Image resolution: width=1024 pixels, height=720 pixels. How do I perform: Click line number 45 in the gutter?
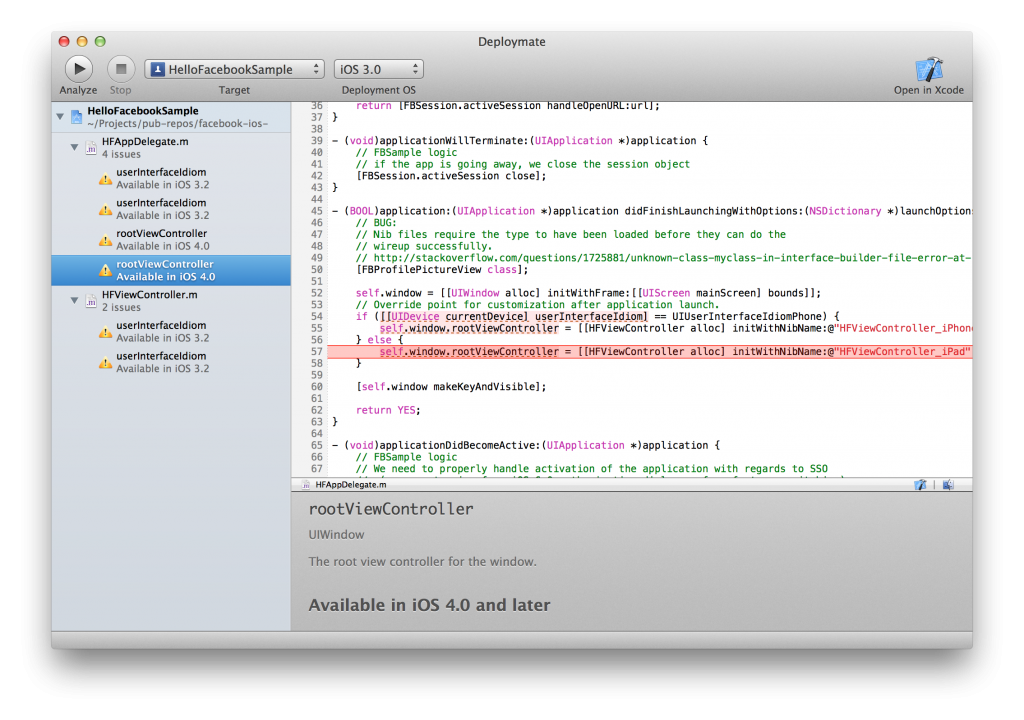click(317, 211)
